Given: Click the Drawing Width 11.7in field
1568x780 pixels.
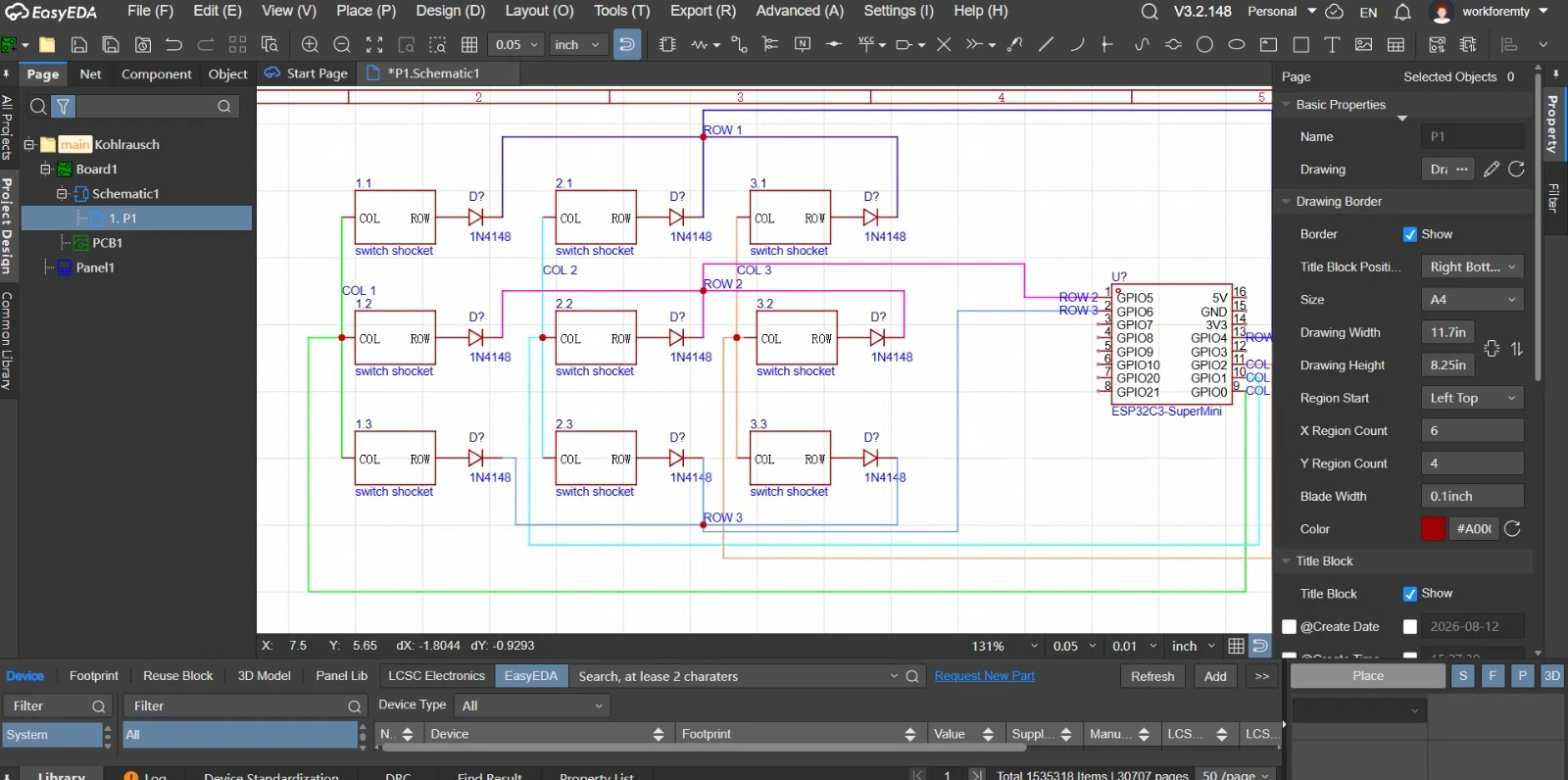Looking at the screenshot, I should [1450, 333].
